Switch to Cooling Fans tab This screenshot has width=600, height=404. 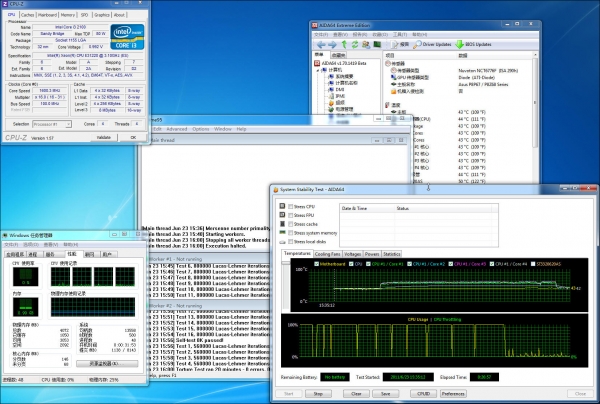(327, 254)
